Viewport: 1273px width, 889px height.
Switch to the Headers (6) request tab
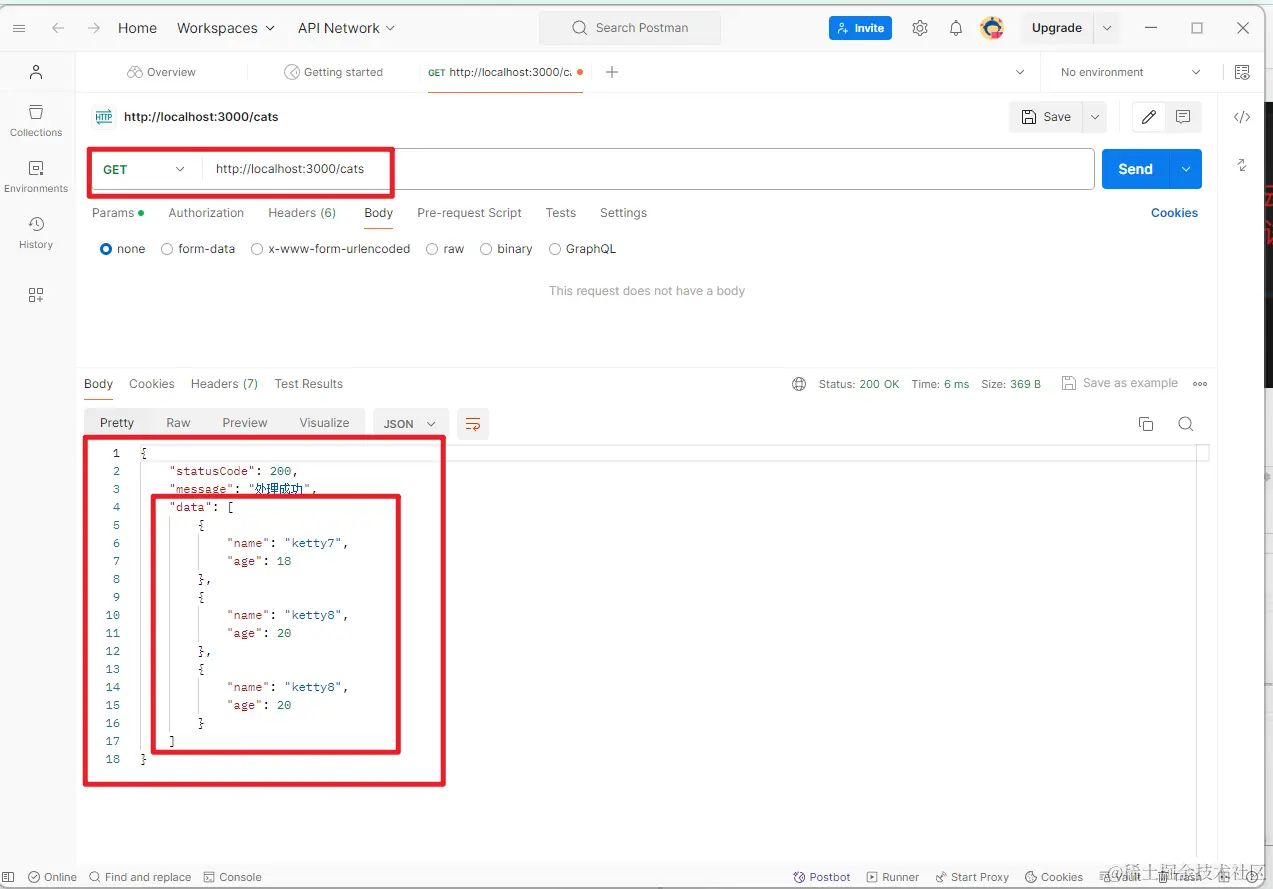[302, 213]
